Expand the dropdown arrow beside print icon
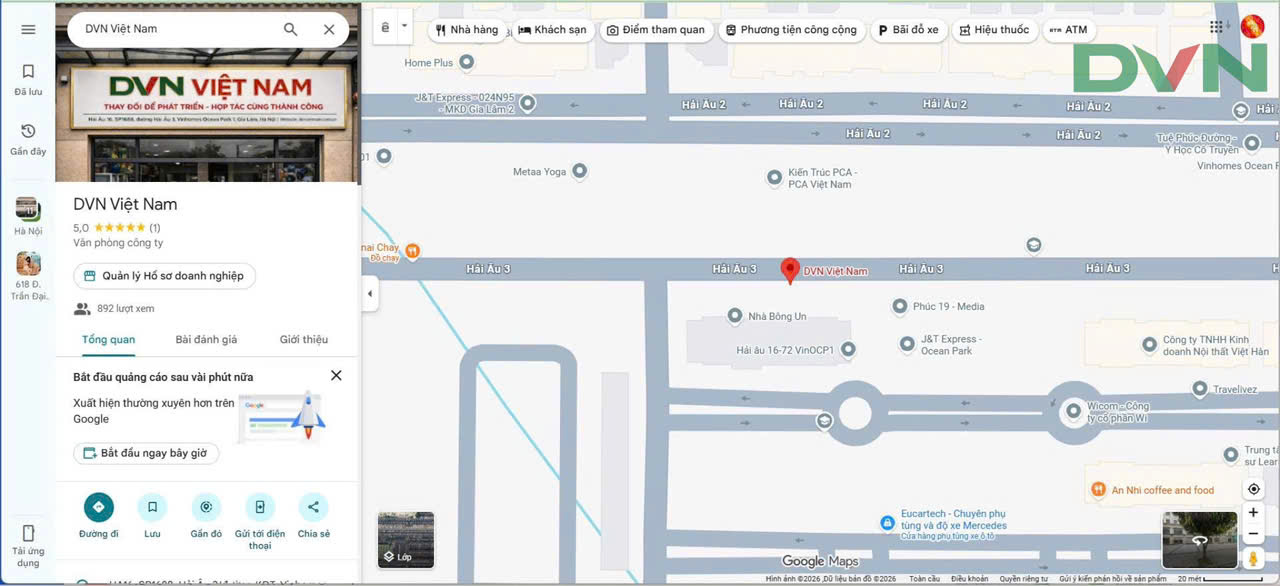Image resolution: width=1280 pixels, height=586 pixels. coord(404,29)
